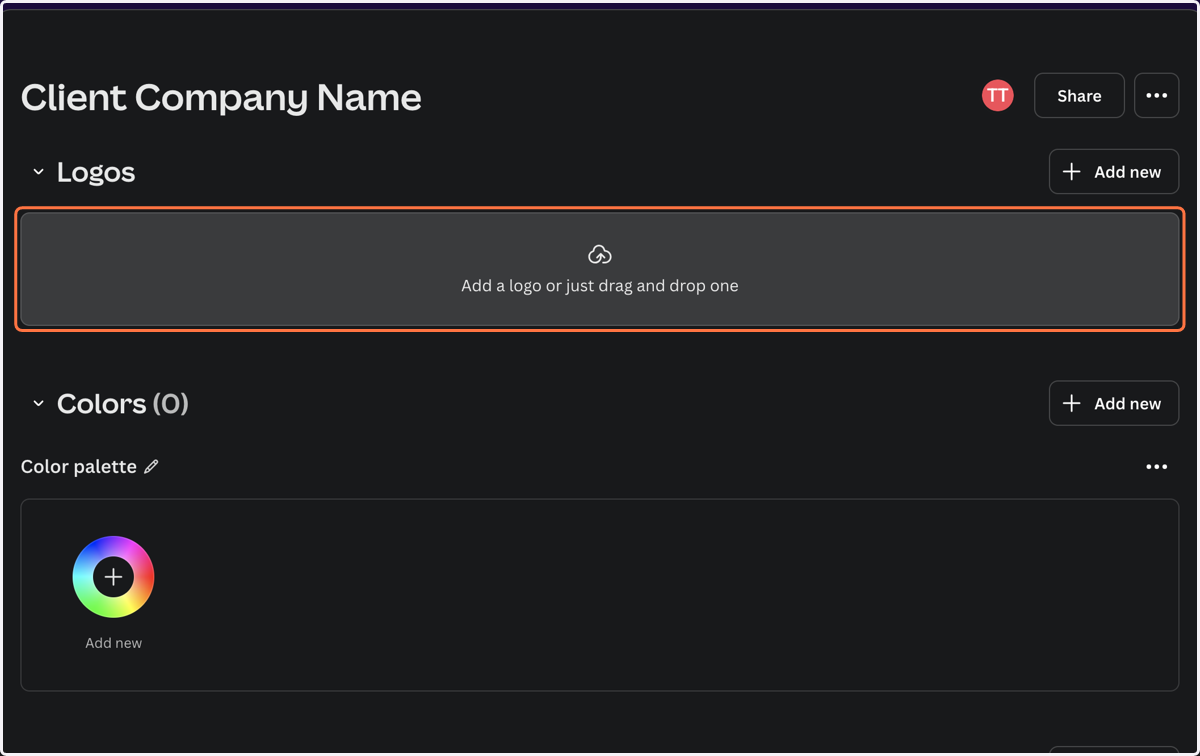Open the brand kit more options menu

pos(1157,96)
